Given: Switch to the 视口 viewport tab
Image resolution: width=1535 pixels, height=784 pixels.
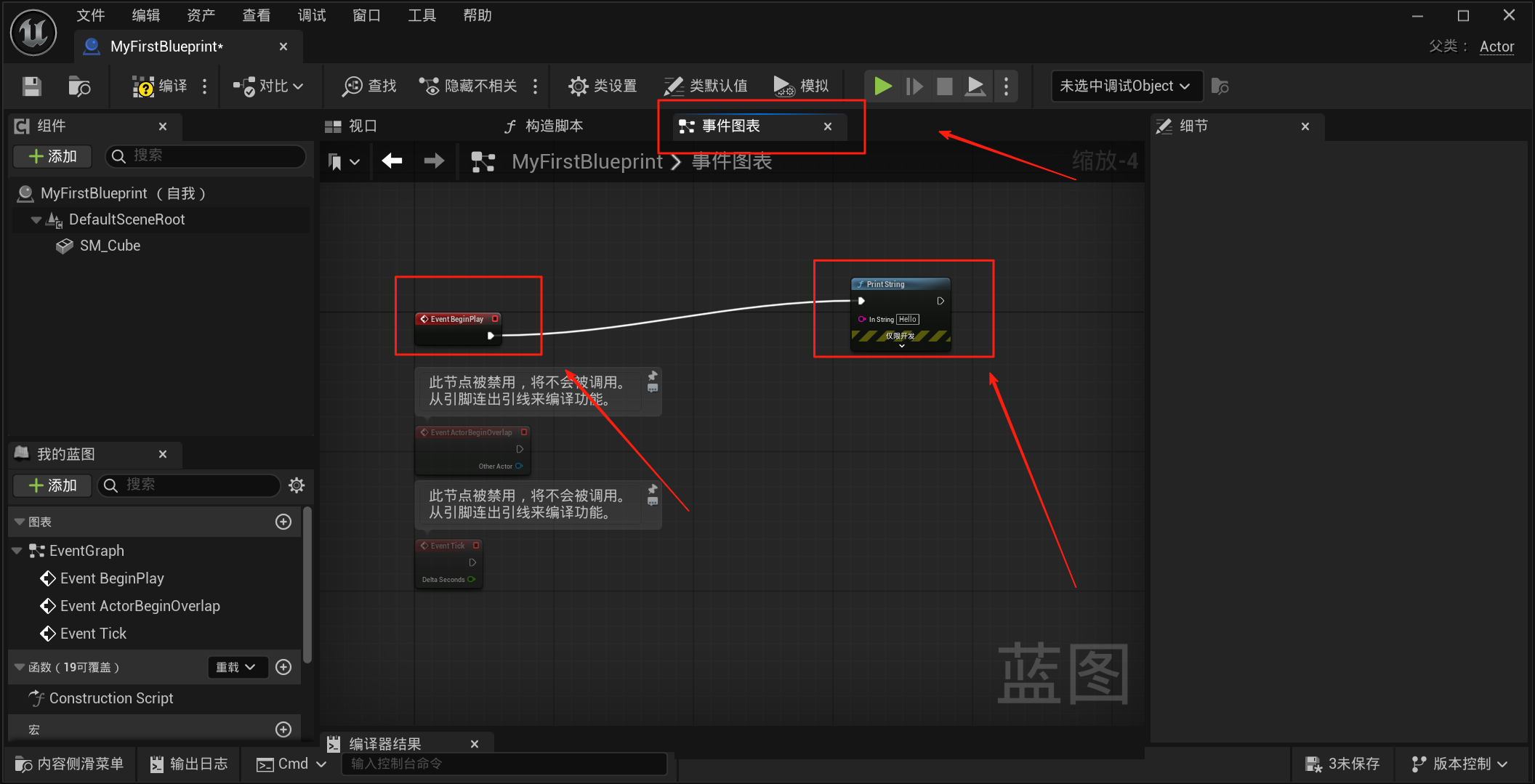Looking at the screenshot, I should point(351,126).
